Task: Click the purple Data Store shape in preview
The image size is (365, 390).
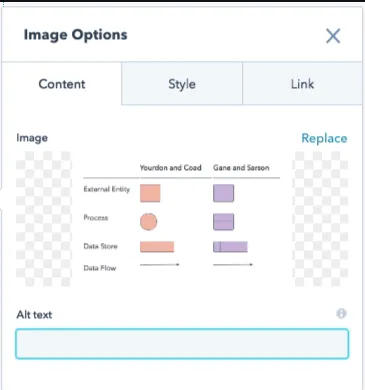Action: click(230, 247)
